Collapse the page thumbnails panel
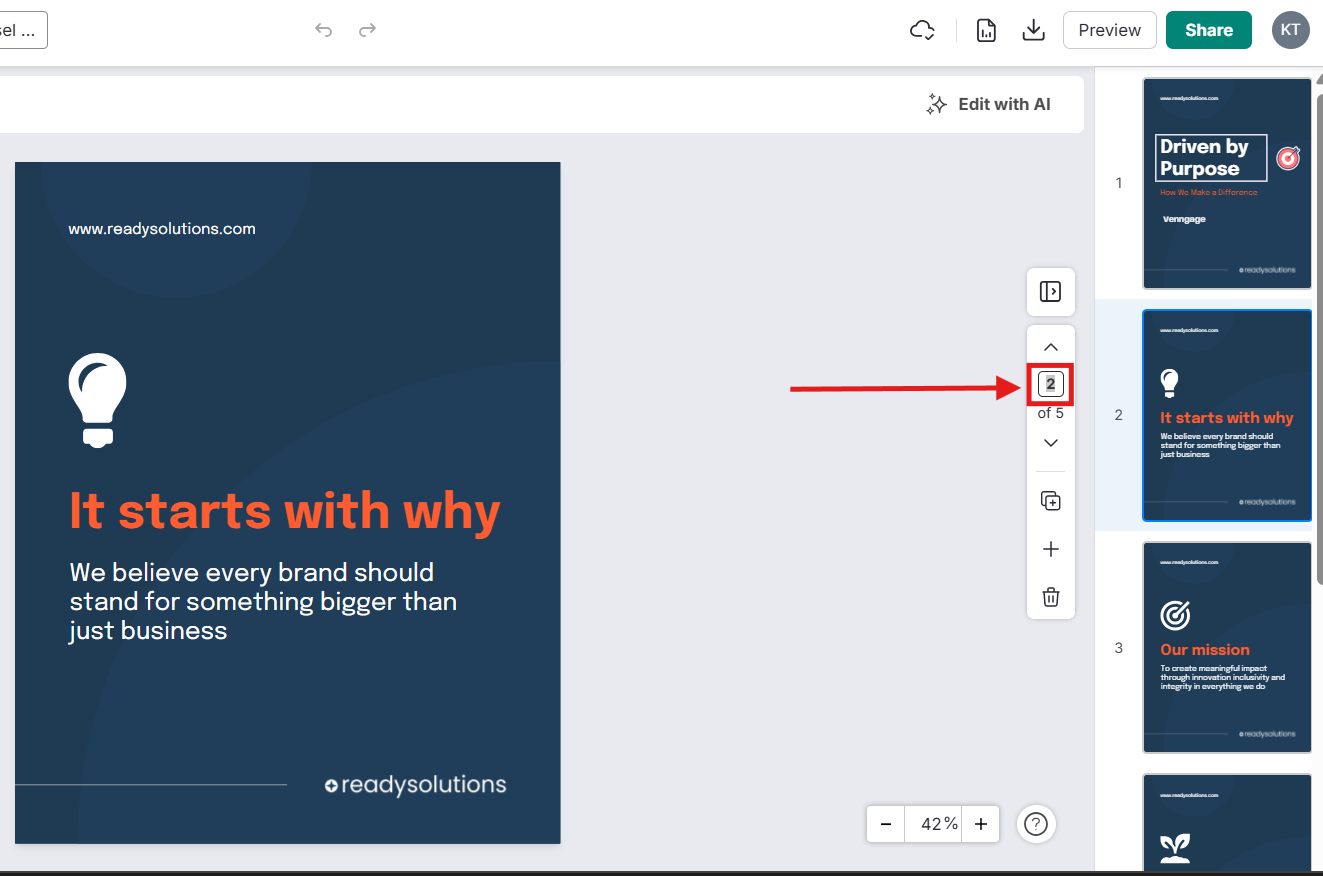 1050,291
